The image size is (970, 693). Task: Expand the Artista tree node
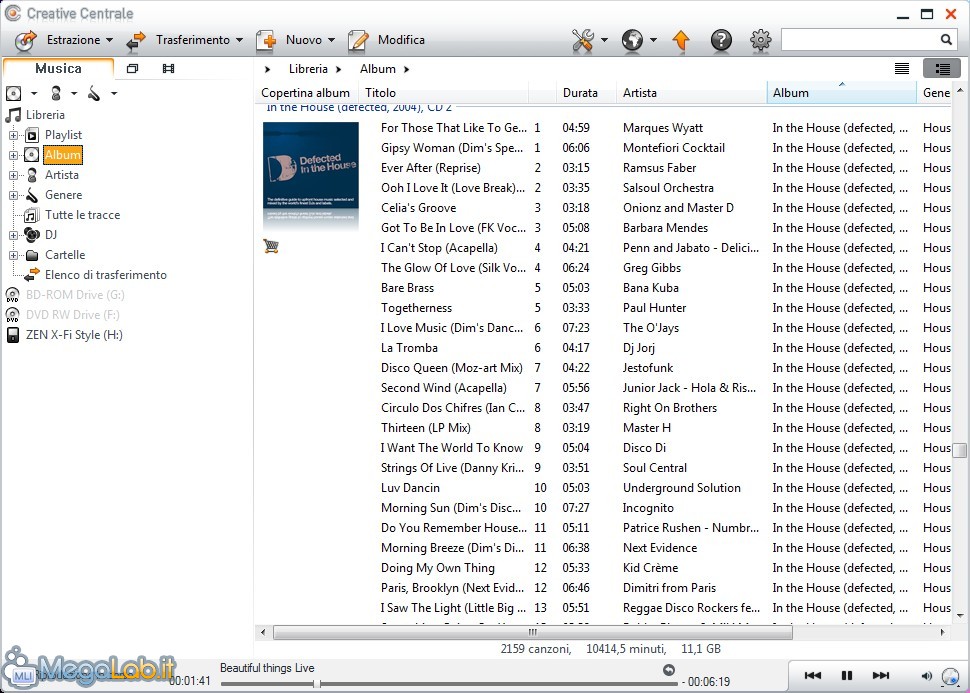coord(13,175)
